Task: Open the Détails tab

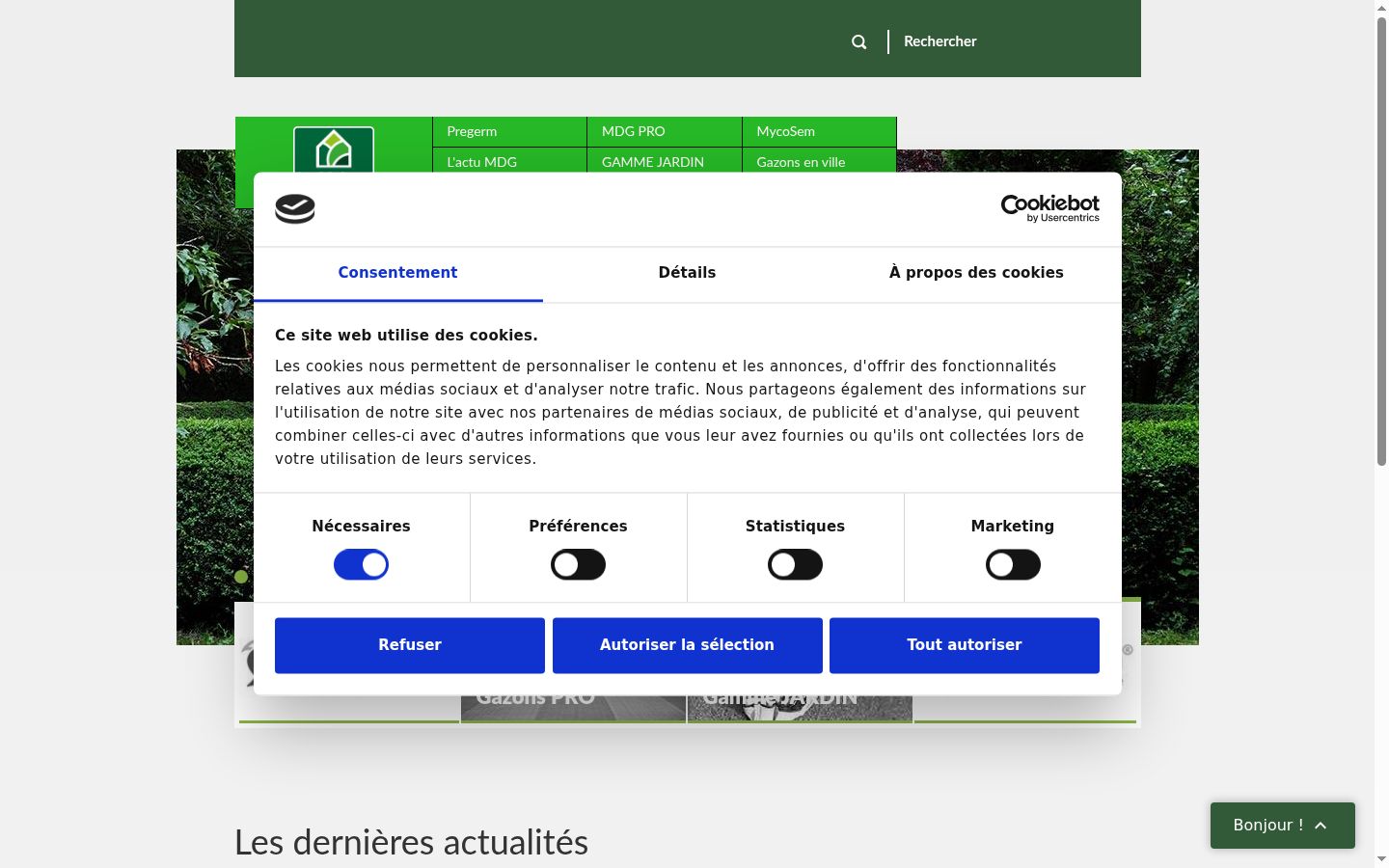Action: [687, 273]
